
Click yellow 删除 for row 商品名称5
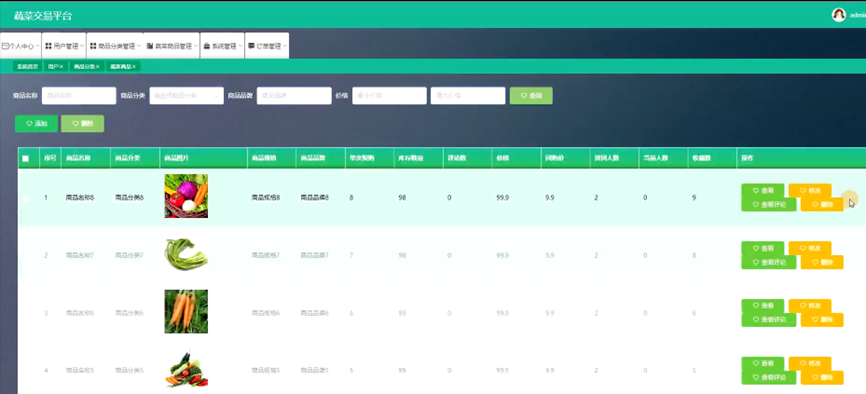click(x=822, y=378)
